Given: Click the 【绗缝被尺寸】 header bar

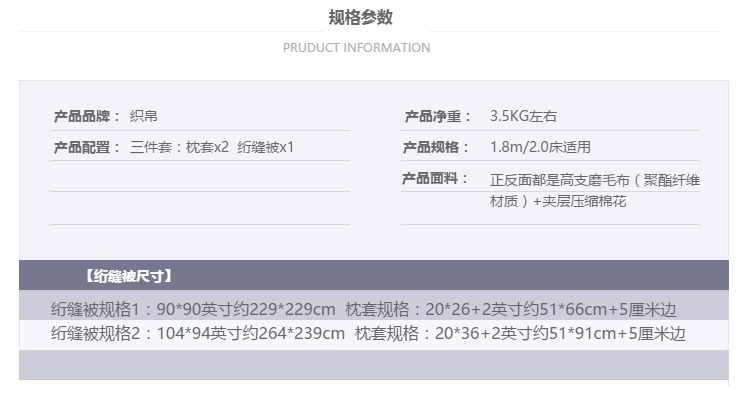Looking at the screenshot, I should (374, 275).
